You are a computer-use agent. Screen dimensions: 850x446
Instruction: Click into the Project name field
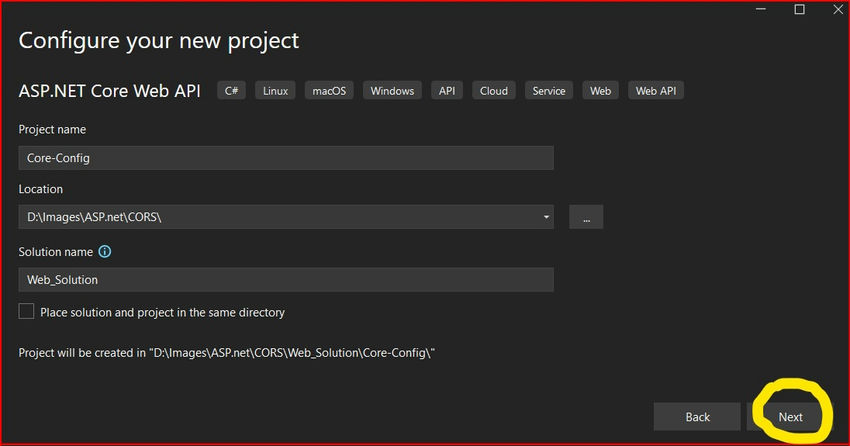point(285,158)
